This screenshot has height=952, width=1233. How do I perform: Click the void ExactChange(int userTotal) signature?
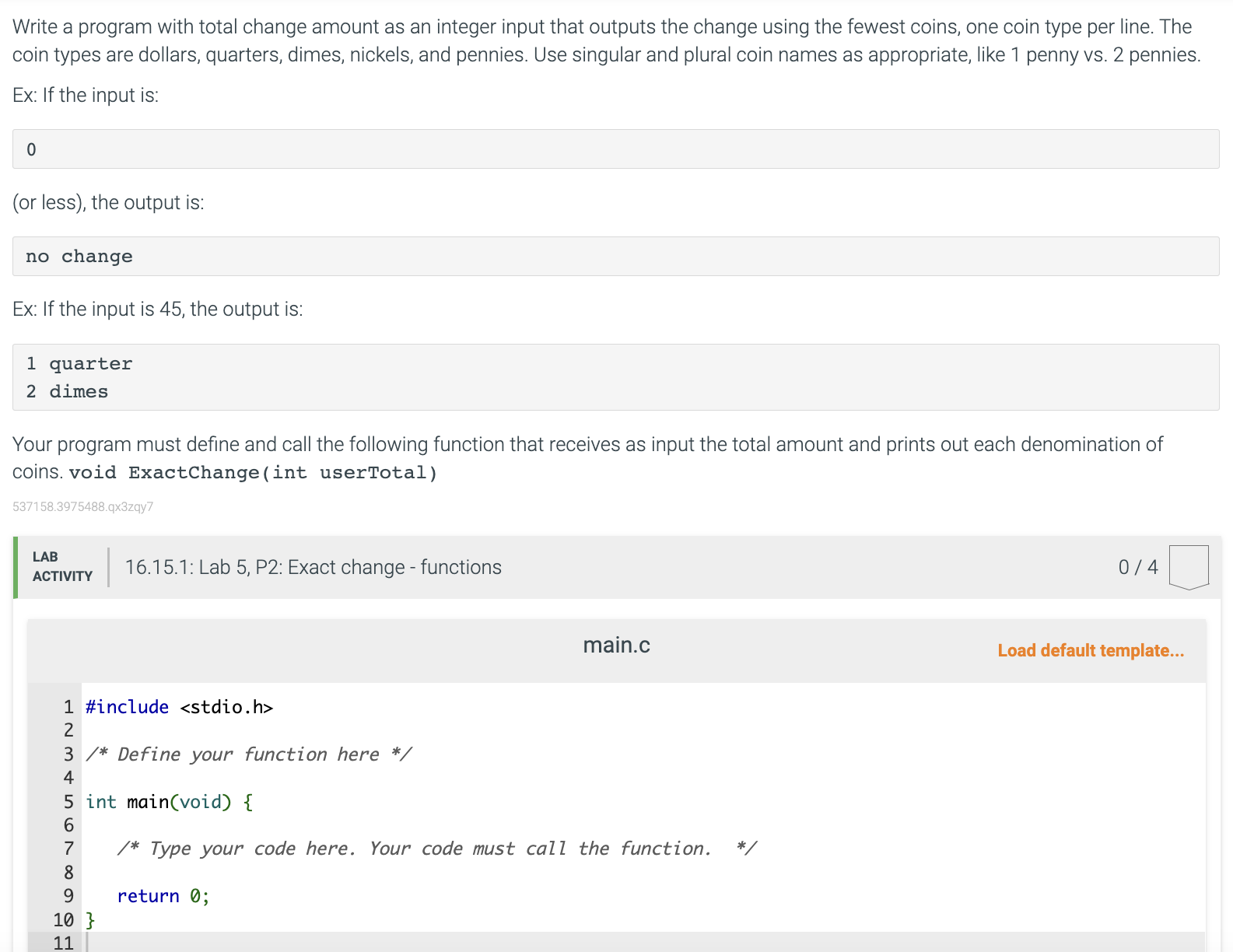[253, 473]
